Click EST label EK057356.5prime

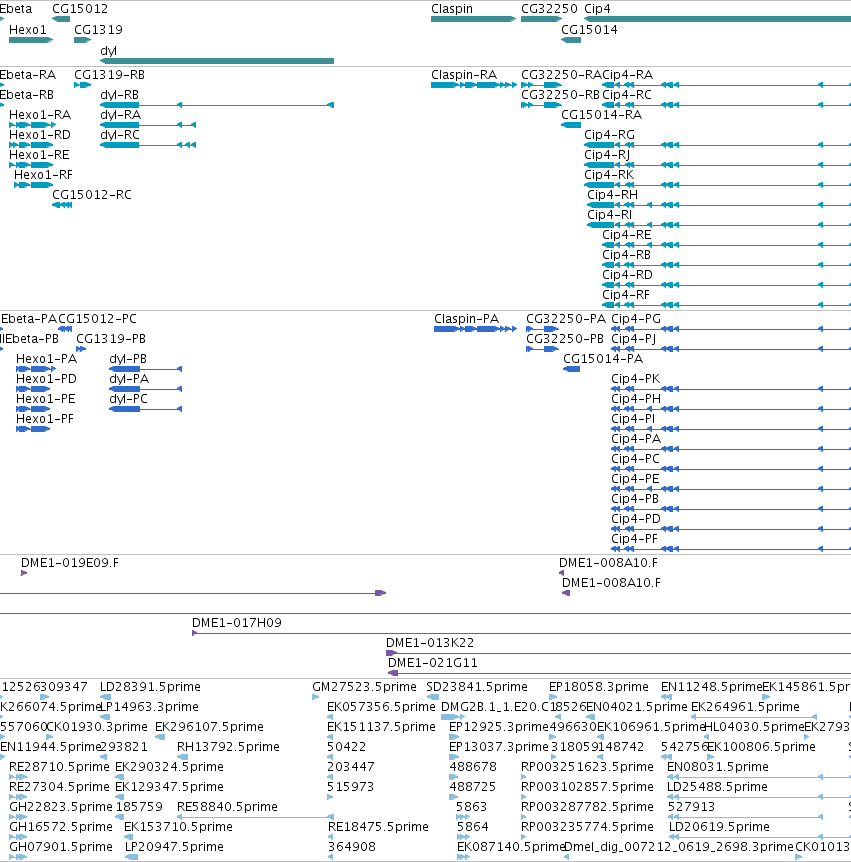tap(382, 706)
